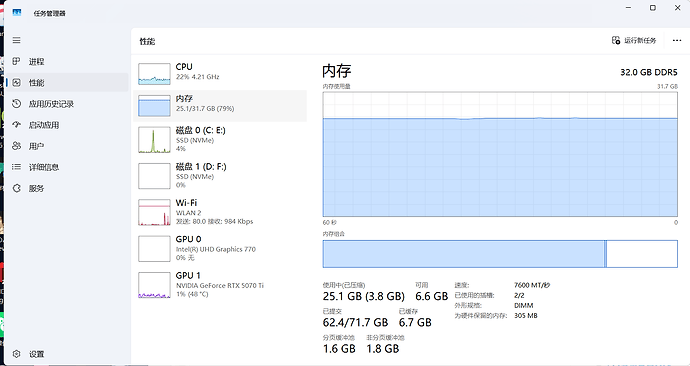Click the 25.1 GB (3.8 GB) in-use value
Image resolution: width=690 pixels, height=366 pixels.
coord(363,296)
